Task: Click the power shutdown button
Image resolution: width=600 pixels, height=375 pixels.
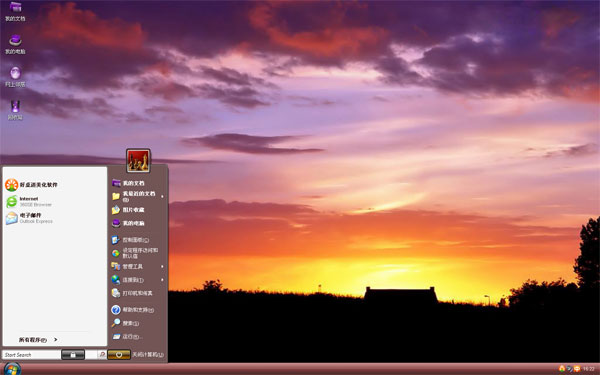Action: 119,355
